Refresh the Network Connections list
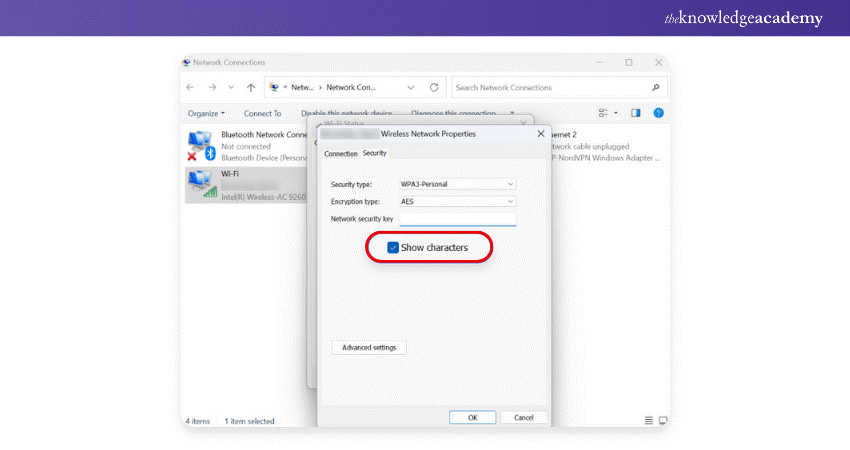The width and height of the screenshot is (850, 450). point(434,87)
